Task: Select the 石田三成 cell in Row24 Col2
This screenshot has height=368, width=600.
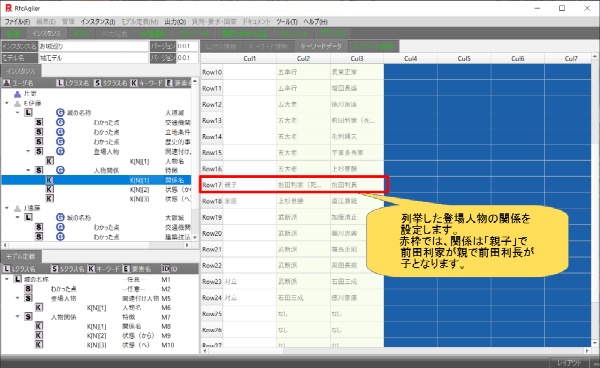Action: pyautogui.click(x=303, y=298)
